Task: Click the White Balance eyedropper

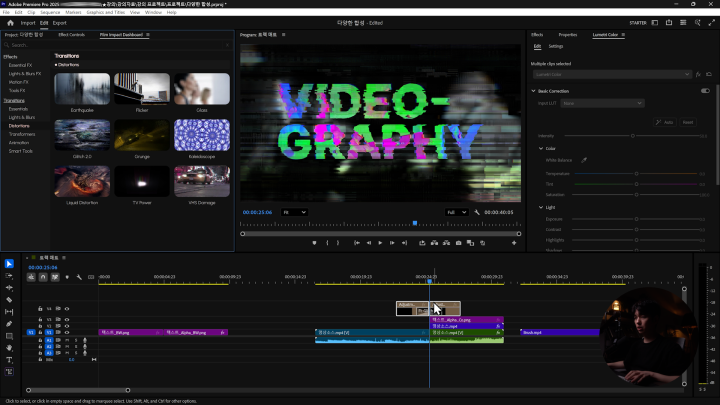Action: 585,160
